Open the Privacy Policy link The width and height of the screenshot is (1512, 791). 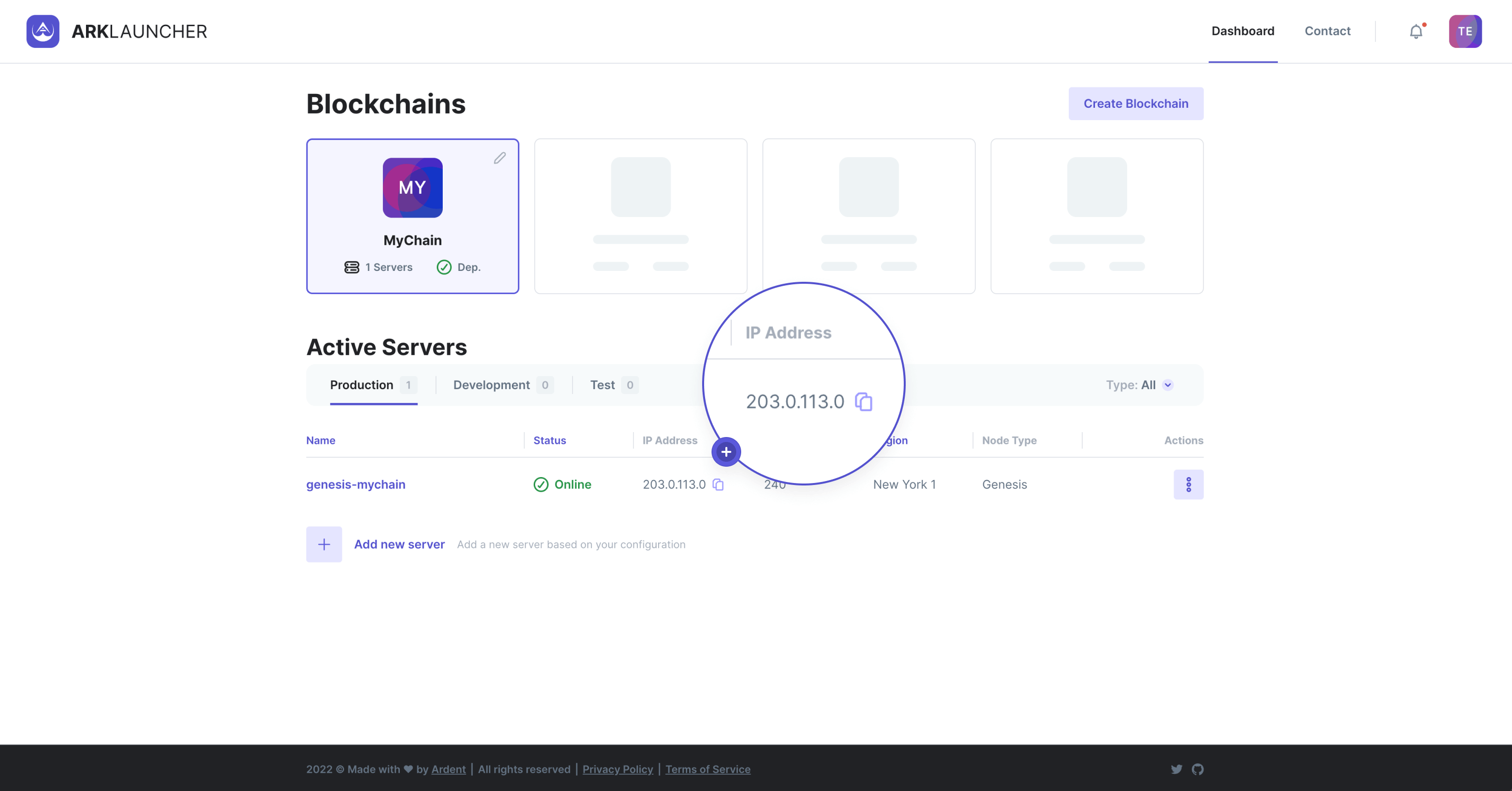(618, 769)
